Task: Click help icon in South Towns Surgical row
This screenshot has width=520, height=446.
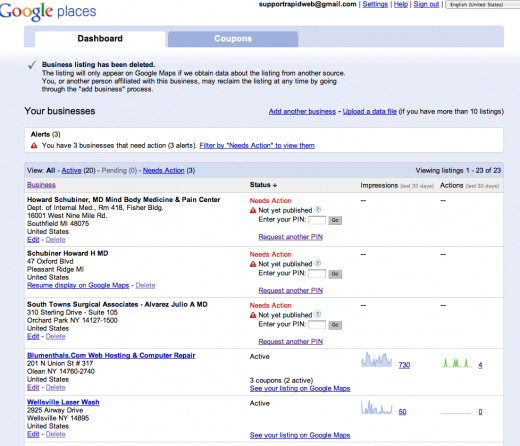Action: click(x=318, y=314)
